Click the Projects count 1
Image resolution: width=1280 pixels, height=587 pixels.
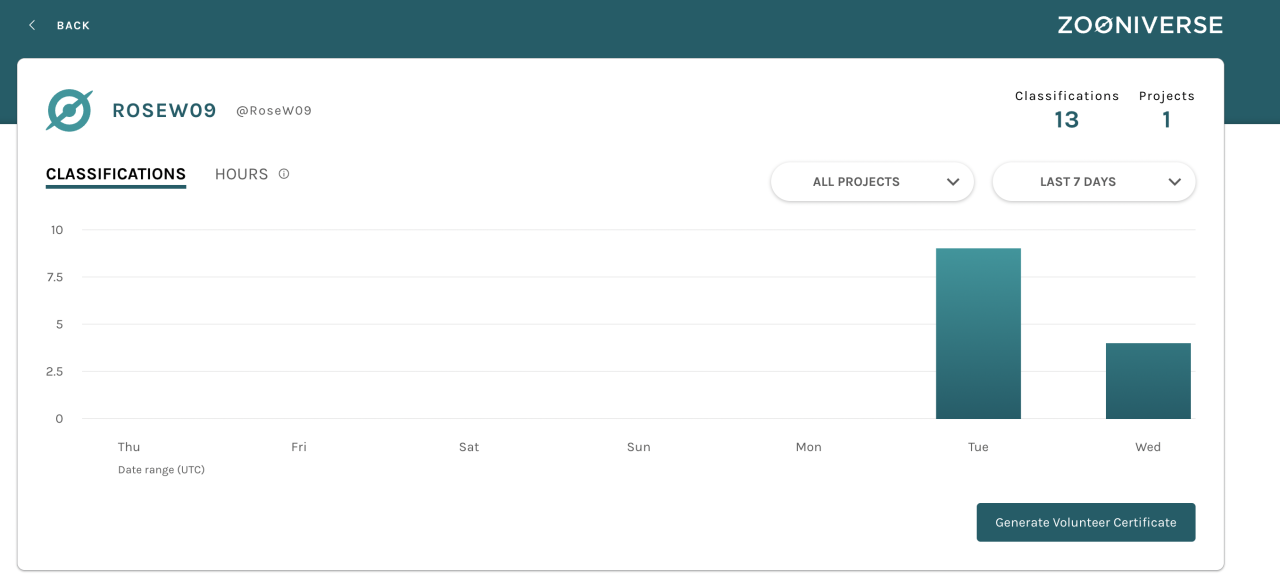coord(1167,120)
